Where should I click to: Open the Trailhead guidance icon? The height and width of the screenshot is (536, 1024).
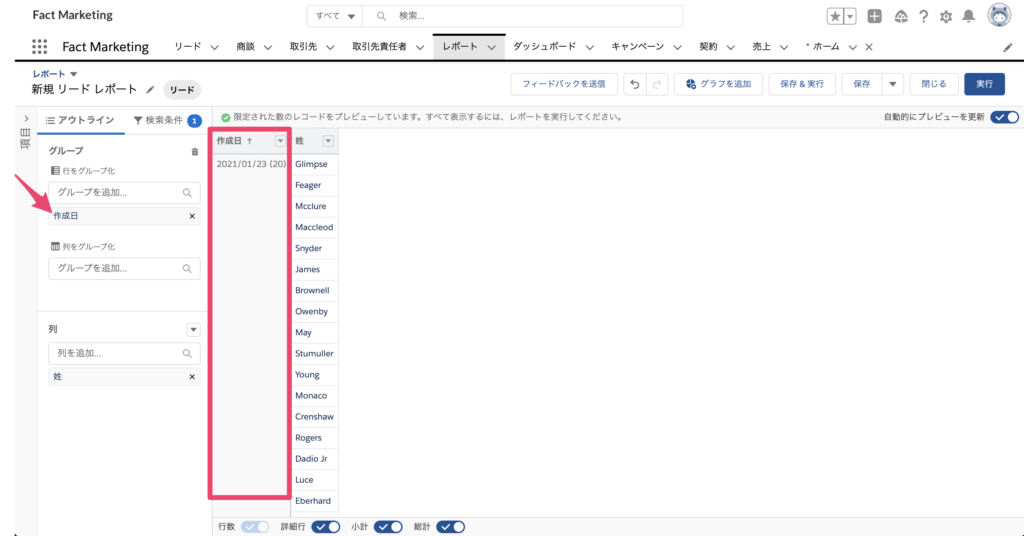[x=901, y=16]
